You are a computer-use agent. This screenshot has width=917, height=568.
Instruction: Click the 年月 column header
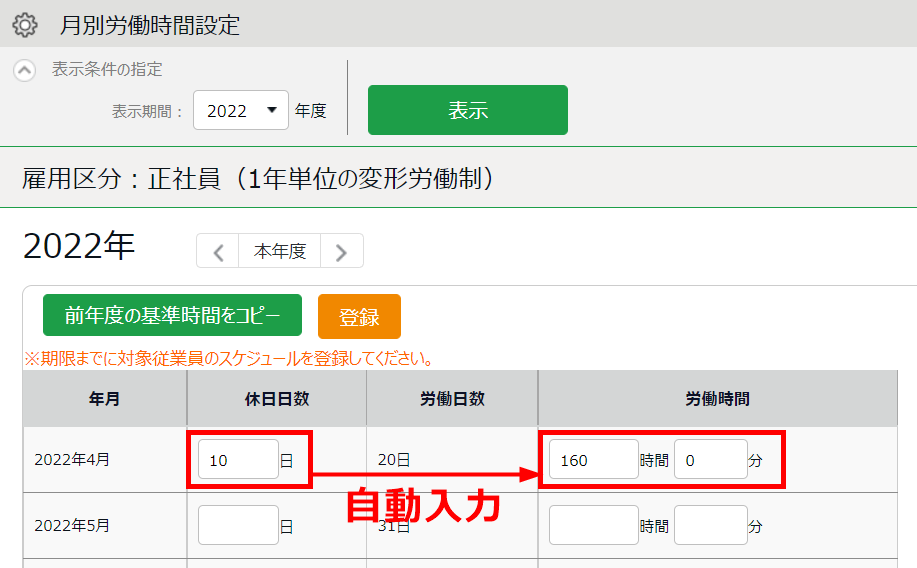[105, 399]
